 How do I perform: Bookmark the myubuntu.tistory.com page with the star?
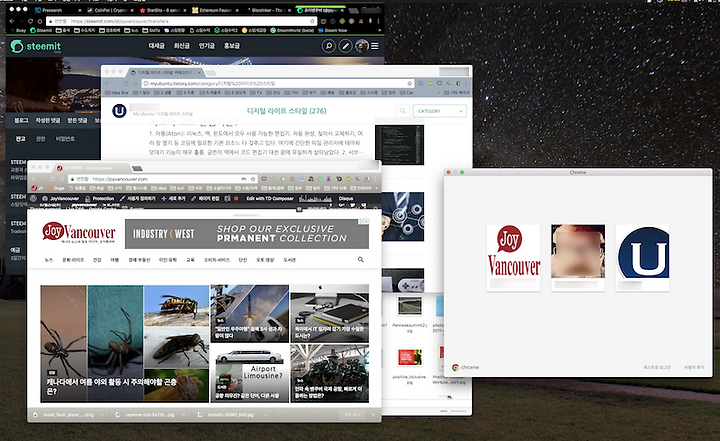point(410,84)
